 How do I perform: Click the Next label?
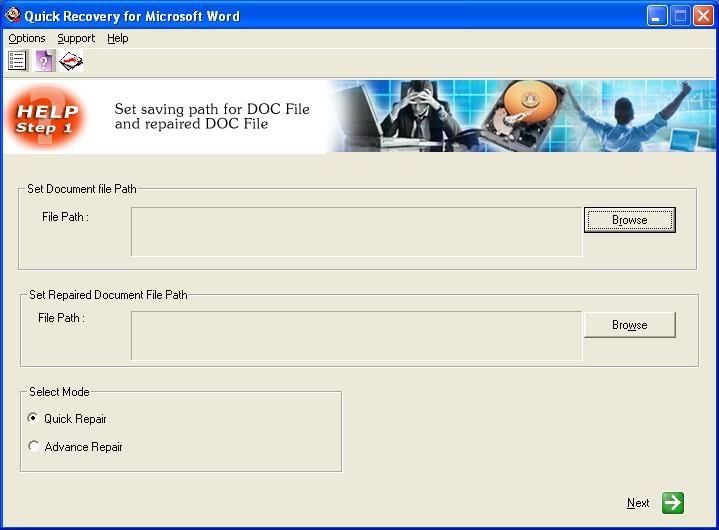pyautogui.click(x=638, y=503)
